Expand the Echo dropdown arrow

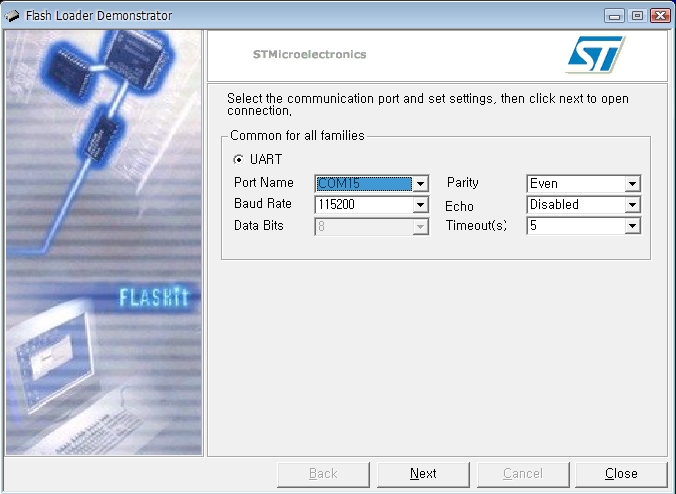pyautogui.click(x=632, y=205)
